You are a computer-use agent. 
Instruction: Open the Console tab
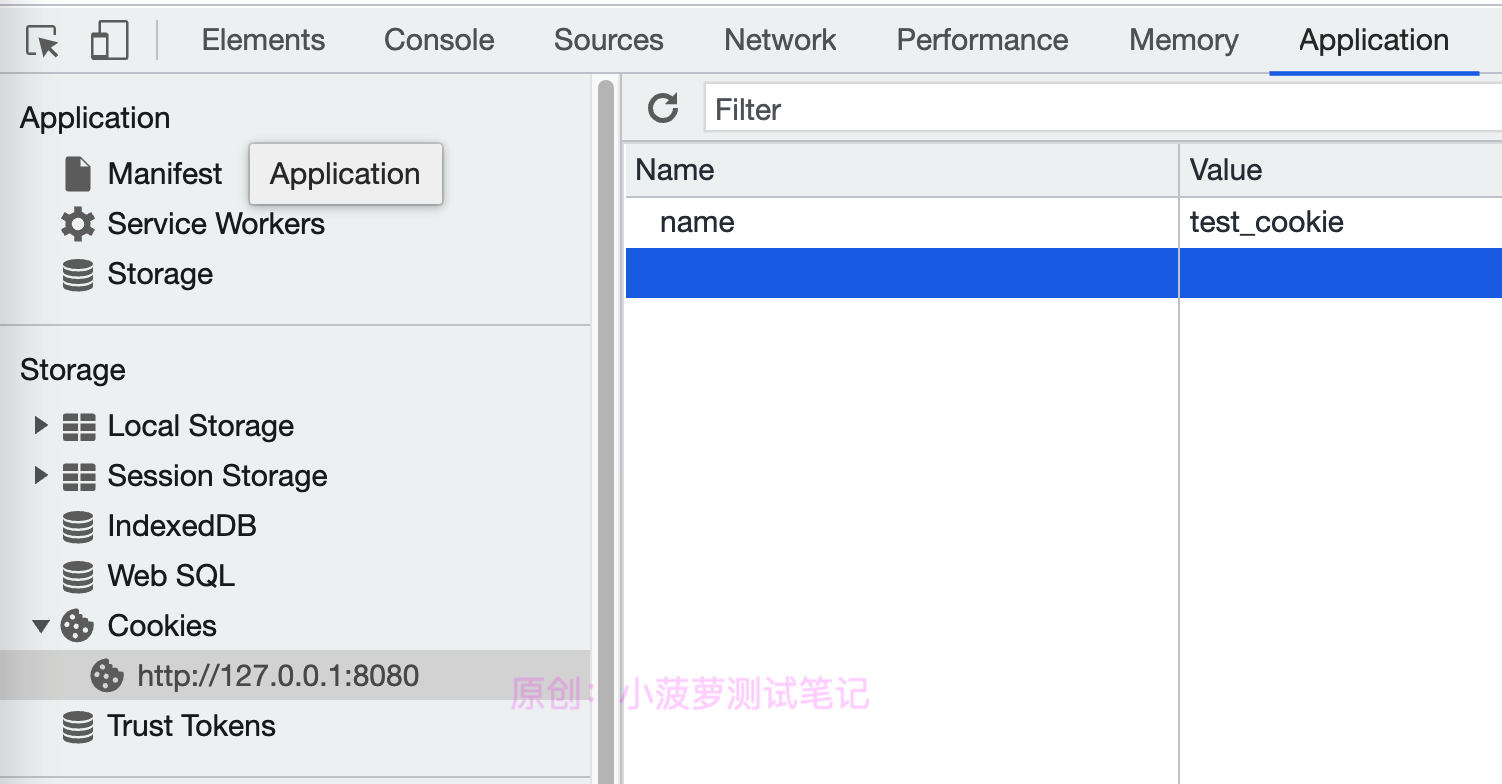tap(438, 39)
